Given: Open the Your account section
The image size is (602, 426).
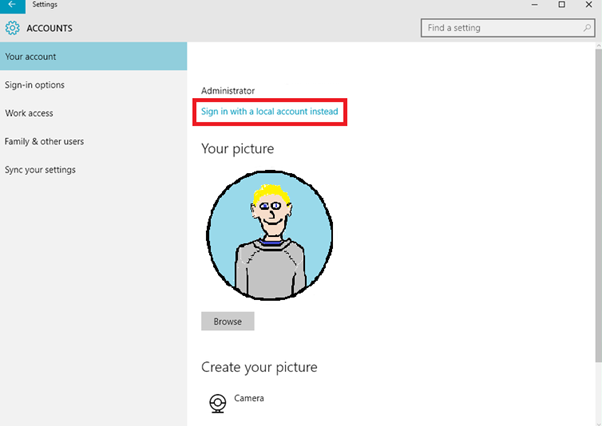Looking at the screenshot, I should tap(93, 56).
